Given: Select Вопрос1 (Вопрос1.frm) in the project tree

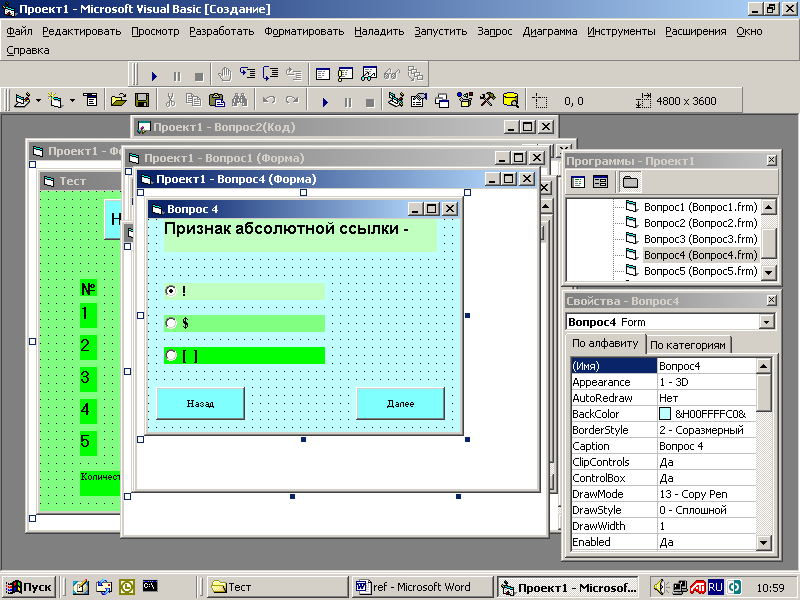Looking at the screenshot, I should (x=700, y=207).
